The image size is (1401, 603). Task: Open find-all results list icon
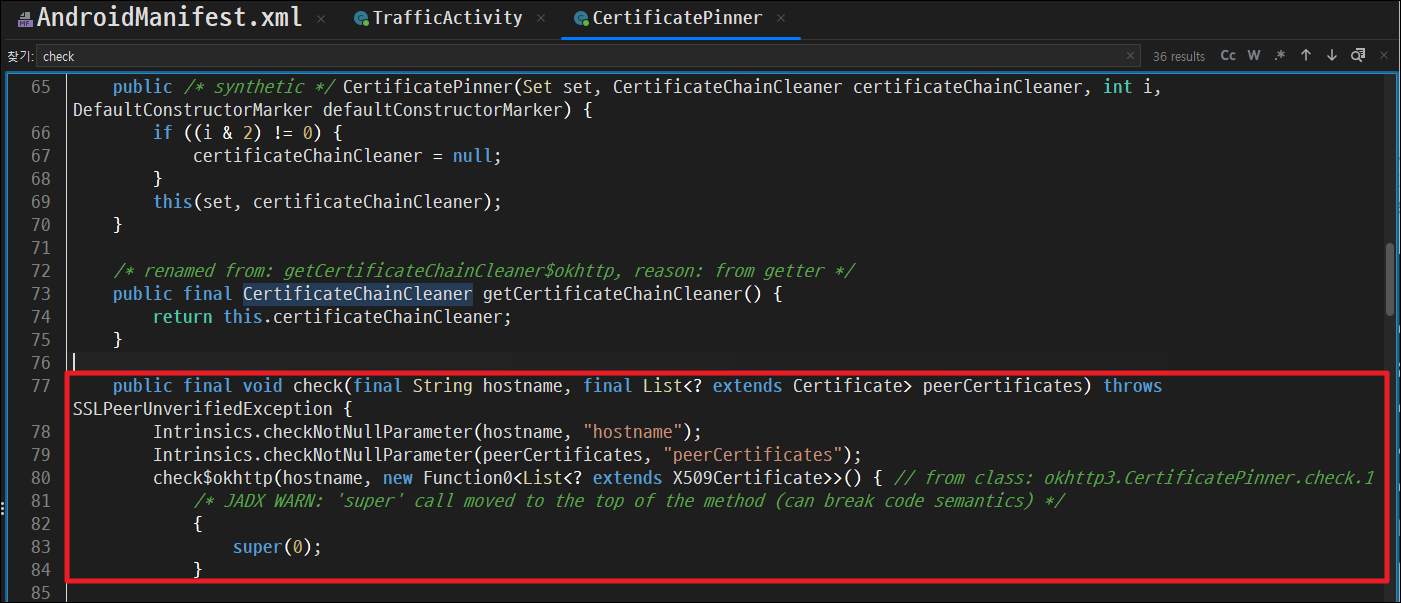[x=1358, y=56]
